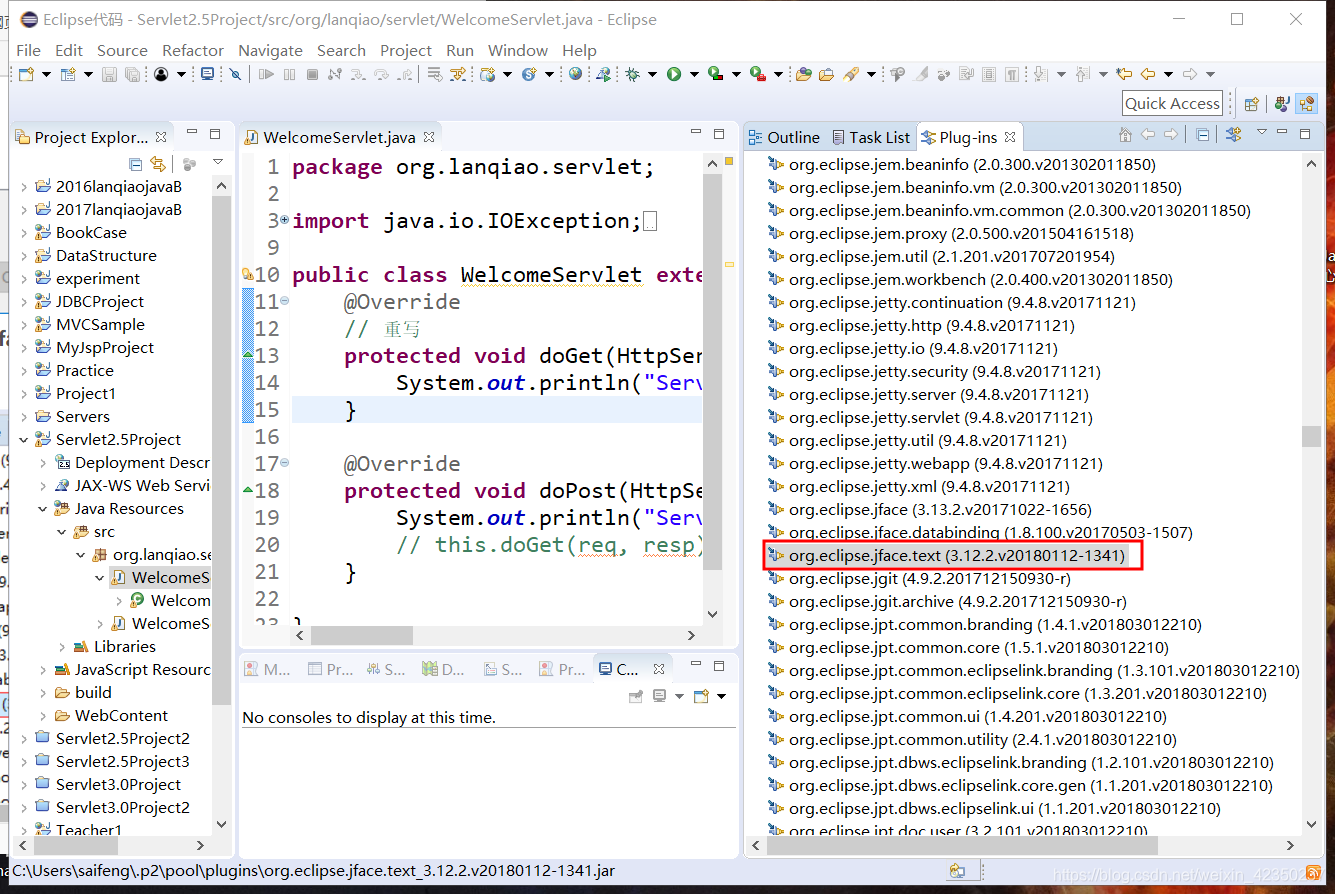
Task: Switch to the Outline tab
Action: click(785, 137)
